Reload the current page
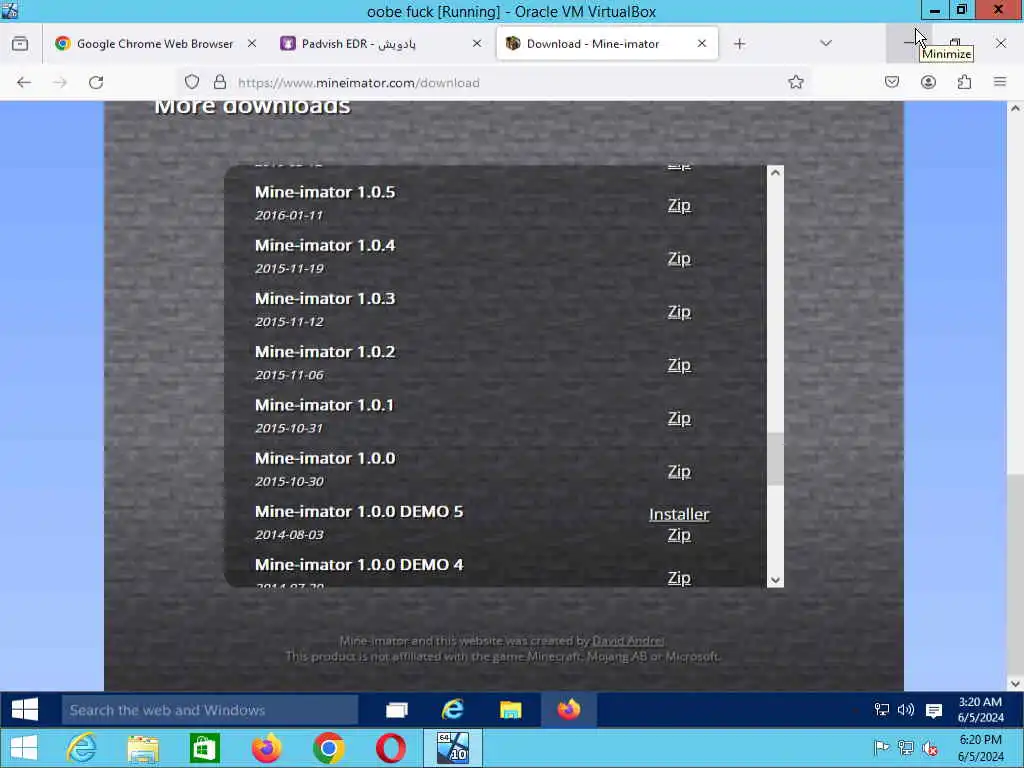 (x=96, y=82)
